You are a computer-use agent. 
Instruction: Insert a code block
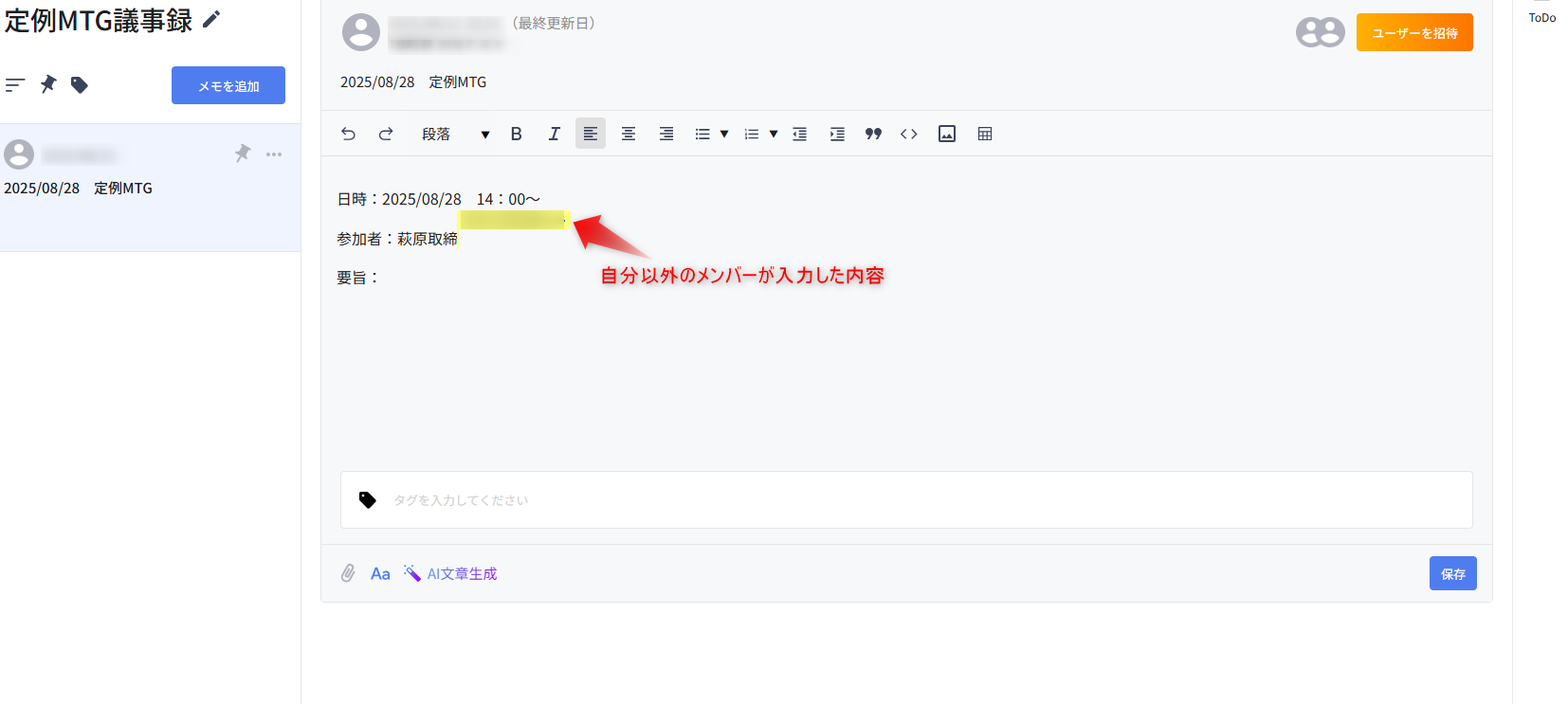[x=909, y=134]
